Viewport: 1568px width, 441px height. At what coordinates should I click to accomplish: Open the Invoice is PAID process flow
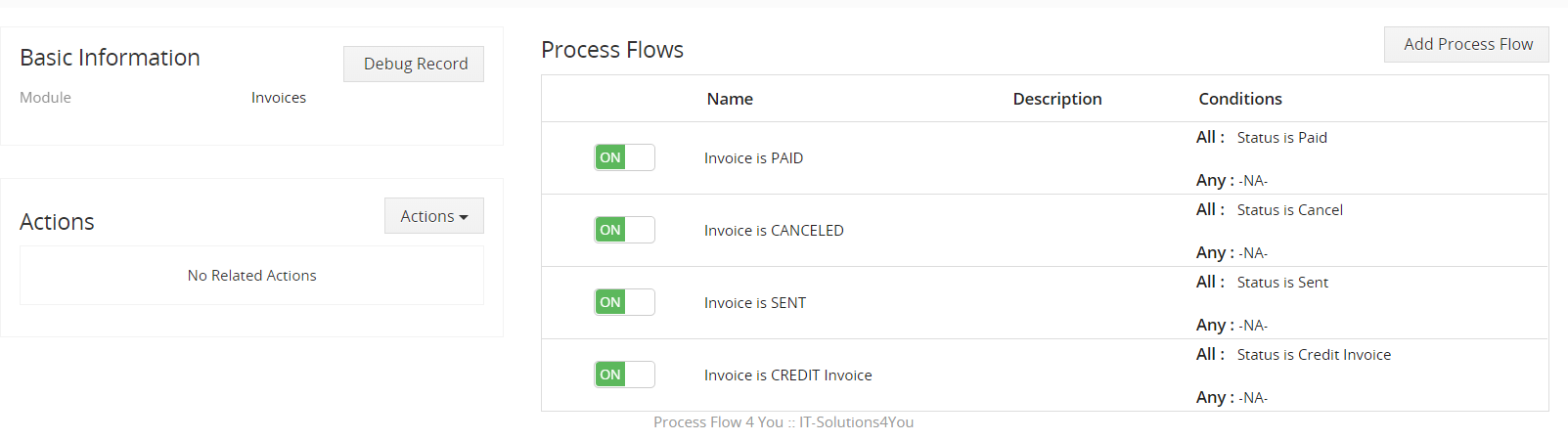click(753, 158)
